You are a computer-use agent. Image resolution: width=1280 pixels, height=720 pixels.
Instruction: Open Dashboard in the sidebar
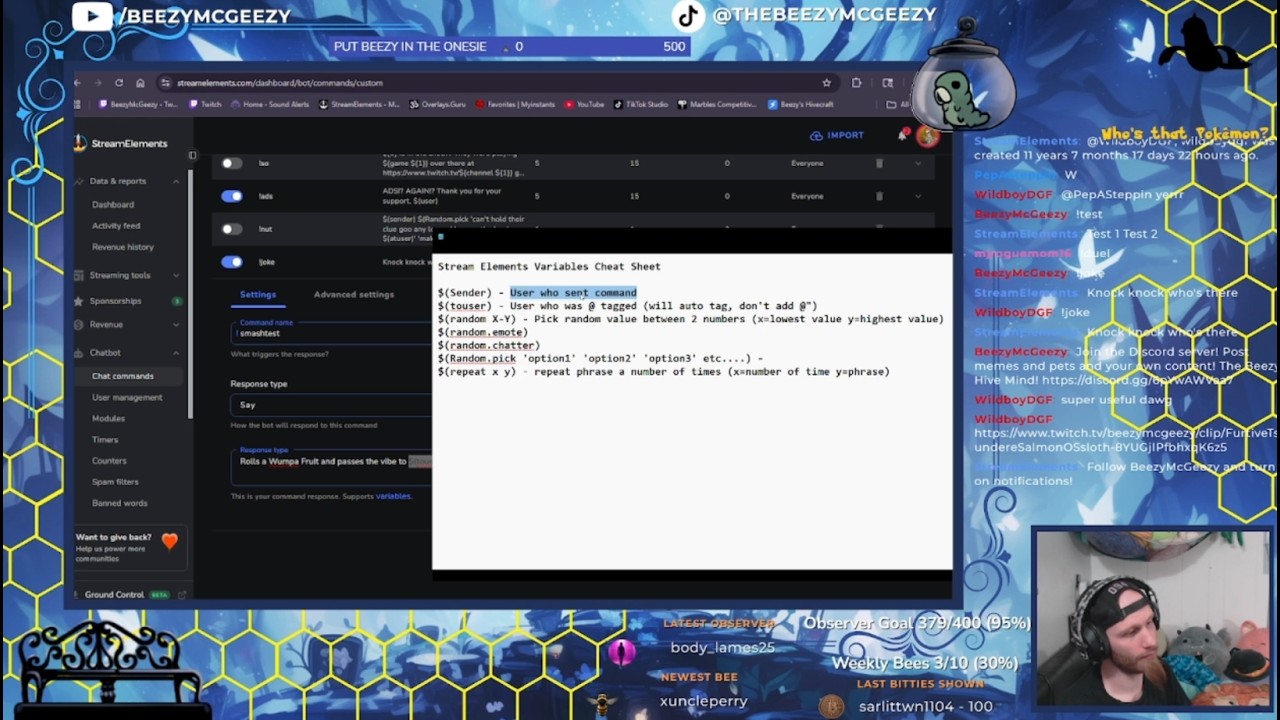click(113, 204)
